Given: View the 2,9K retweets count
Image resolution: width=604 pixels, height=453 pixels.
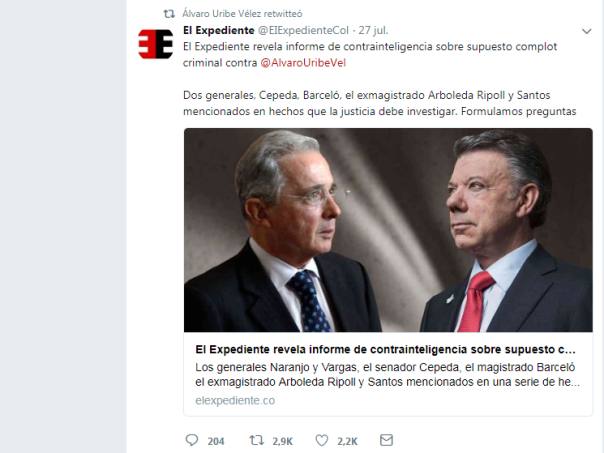Looking at the screenshot, I should [x=282, y=441].
